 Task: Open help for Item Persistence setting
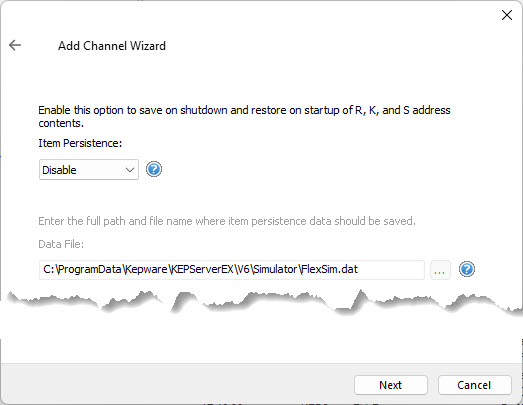coord(154,169)
